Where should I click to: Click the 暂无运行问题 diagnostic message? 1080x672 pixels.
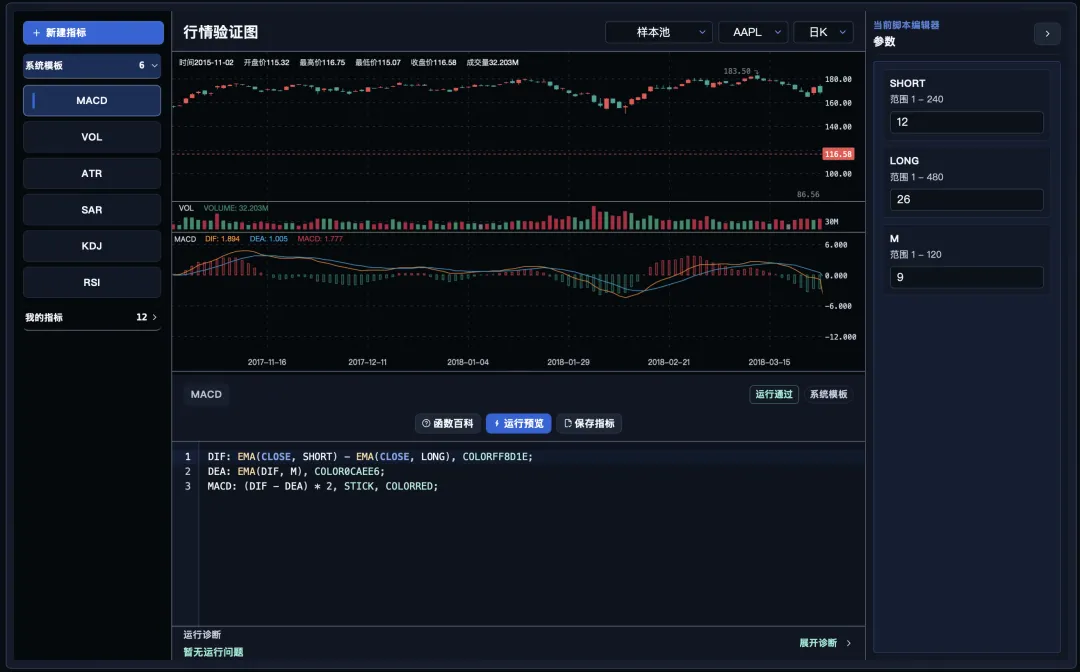click(x=214, y=652)
